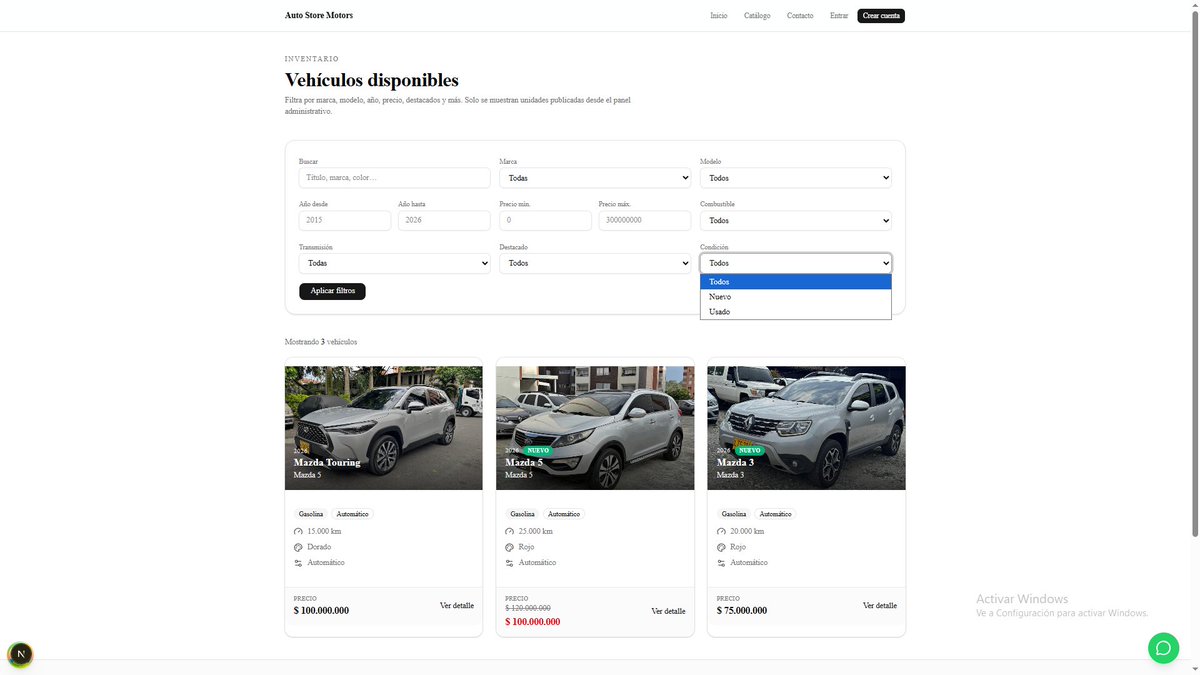The width and height of the screenshot is (1200, 675).
Task: Click Gasolina tag on Mazda 3 card
Action: (734, 514)
